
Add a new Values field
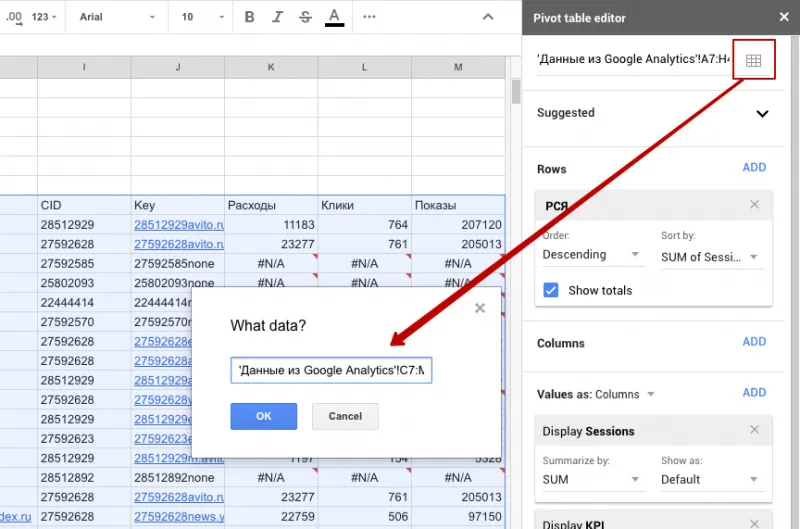[754, 392]
